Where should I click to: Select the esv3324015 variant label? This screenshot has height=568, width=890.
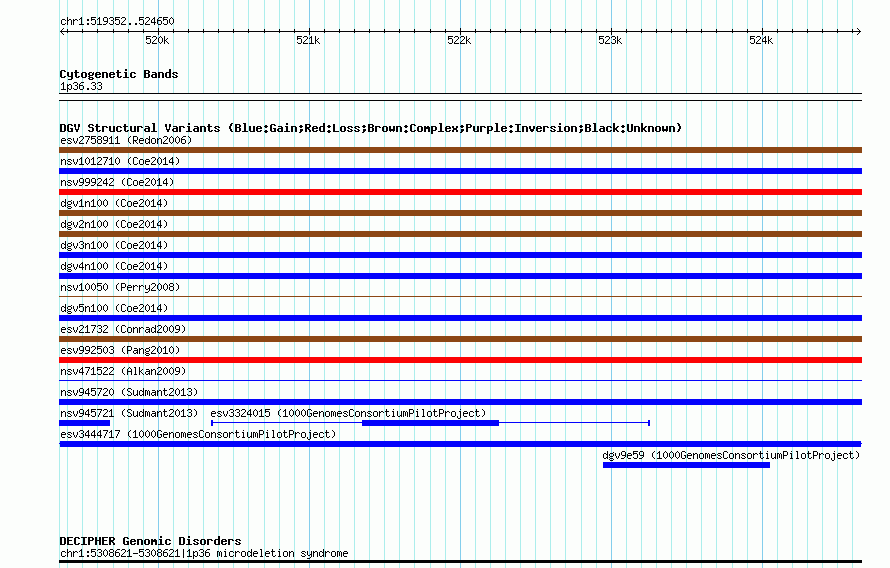[348, 413]
